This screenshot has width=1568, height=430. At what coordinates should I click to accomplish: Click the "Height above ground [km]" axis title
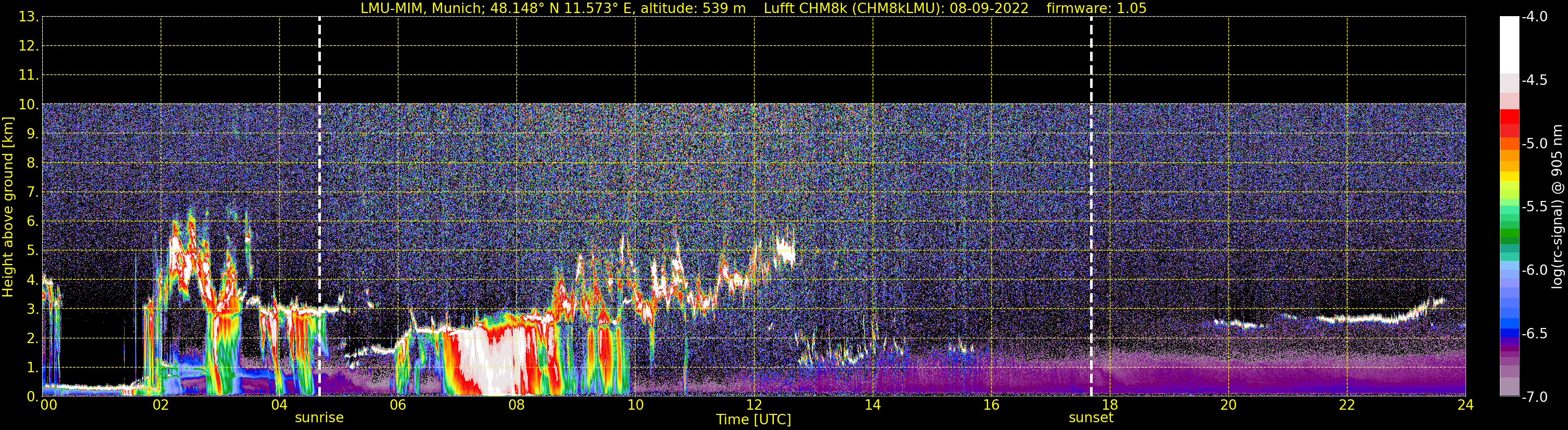pyautogui.click(x=8, y=207)
